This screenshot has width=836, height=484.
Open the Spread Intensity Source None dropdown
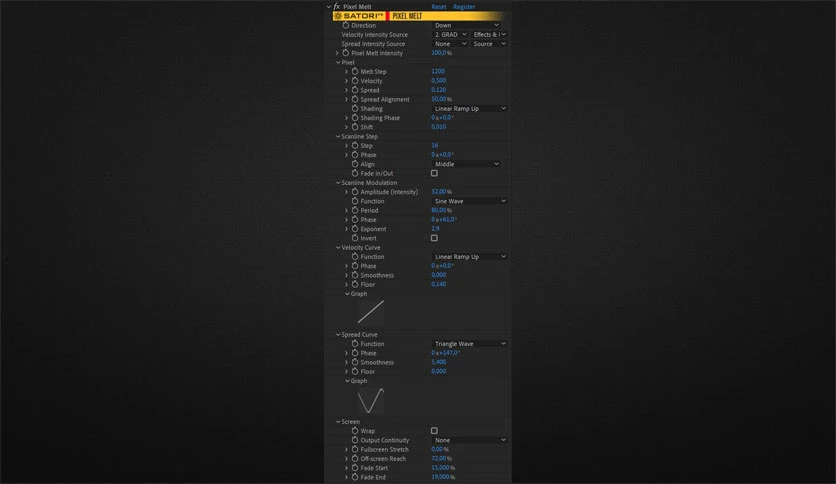450,44
